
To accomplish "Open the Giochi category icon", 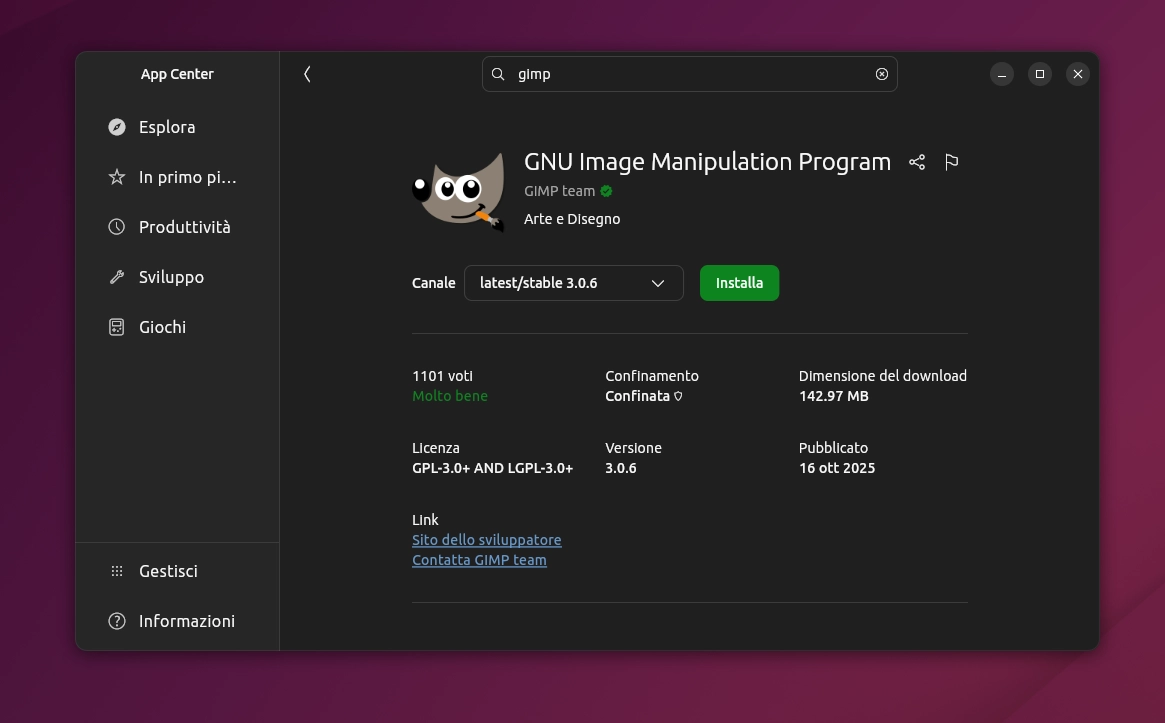I will [x=117, y=327].
